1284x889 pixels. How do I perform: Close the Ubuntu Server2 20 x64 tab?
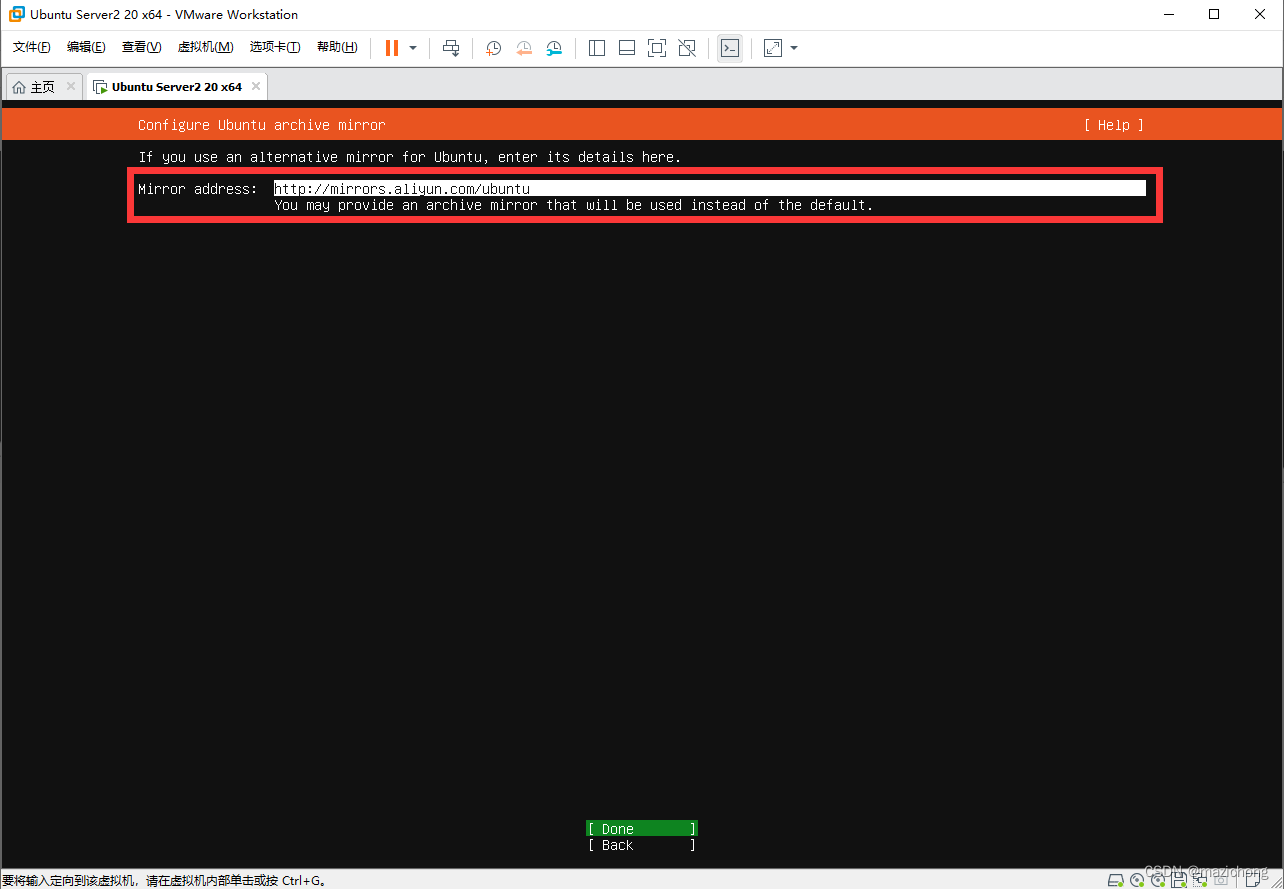pyautogui.click(x=256, y=87)
